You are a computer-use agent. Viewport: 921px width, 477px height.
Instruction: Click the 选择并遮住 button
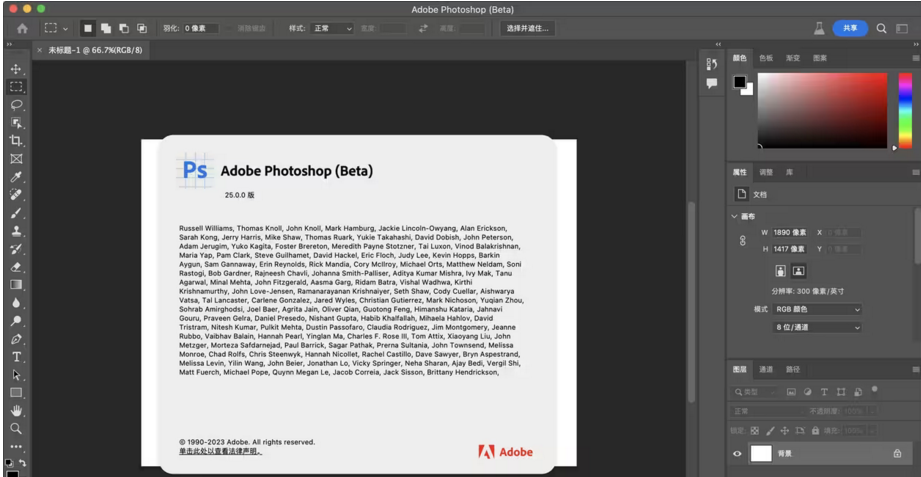(x=527, y=28)
